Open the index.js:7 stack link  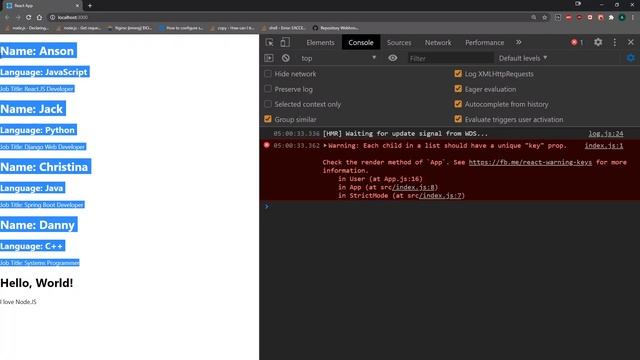(x=441, y=196)
